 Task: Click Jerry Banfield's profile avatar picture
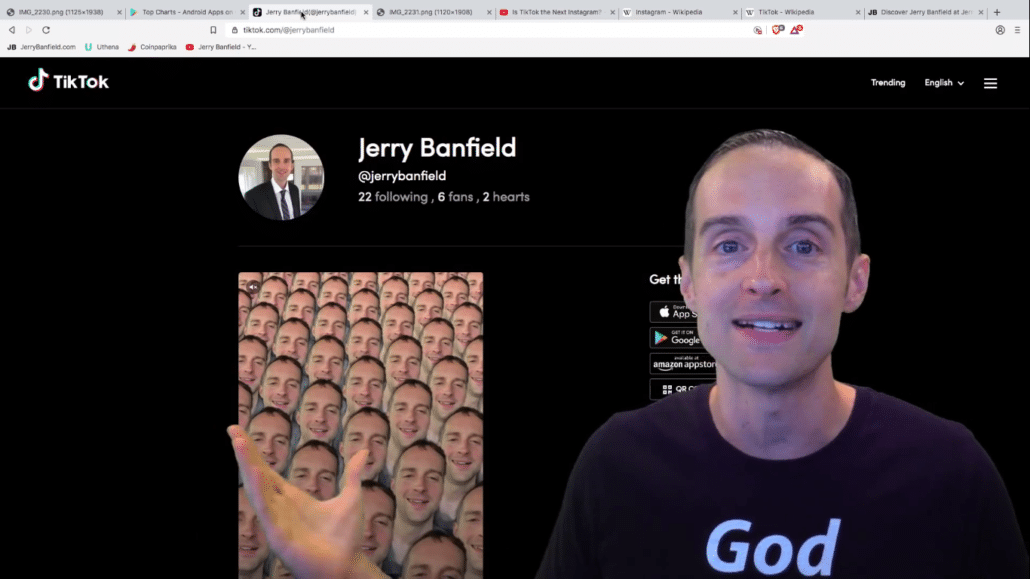tap(281, 177)
